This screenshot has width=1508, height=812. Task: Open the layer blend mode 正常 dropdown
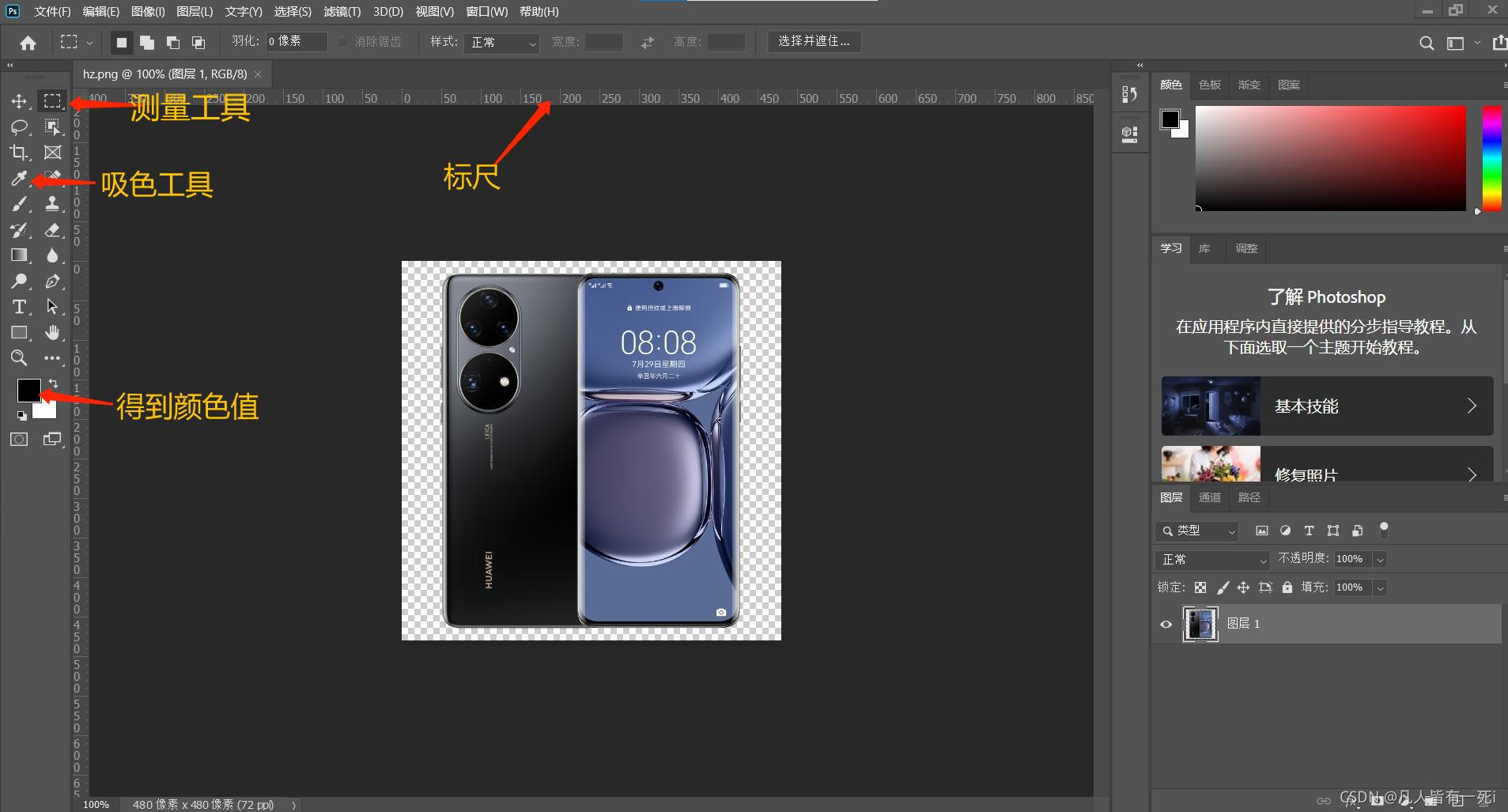coord(1212,560)
